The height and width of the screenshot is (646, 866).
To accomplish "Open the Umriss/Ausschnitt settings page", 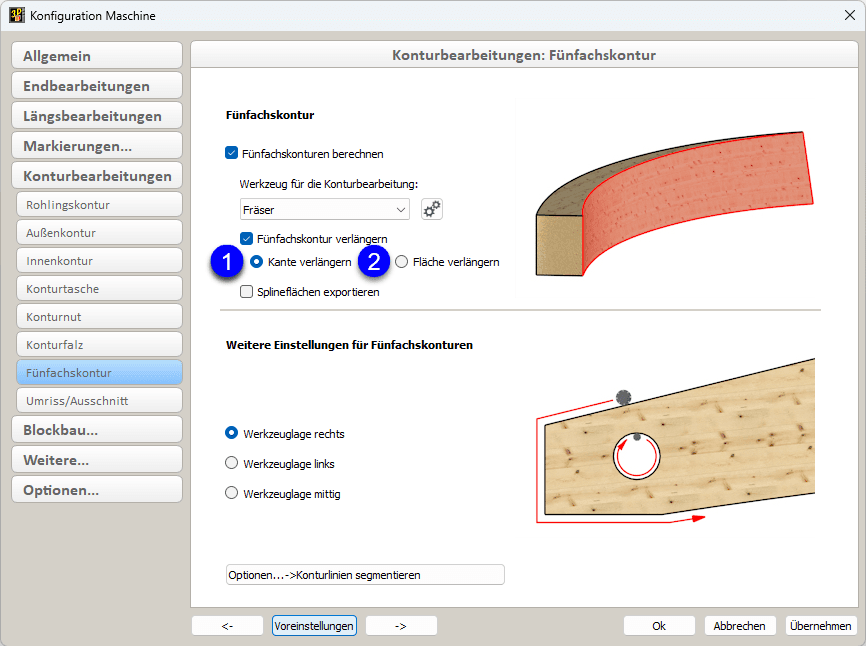I will click(x=96, y=399).
